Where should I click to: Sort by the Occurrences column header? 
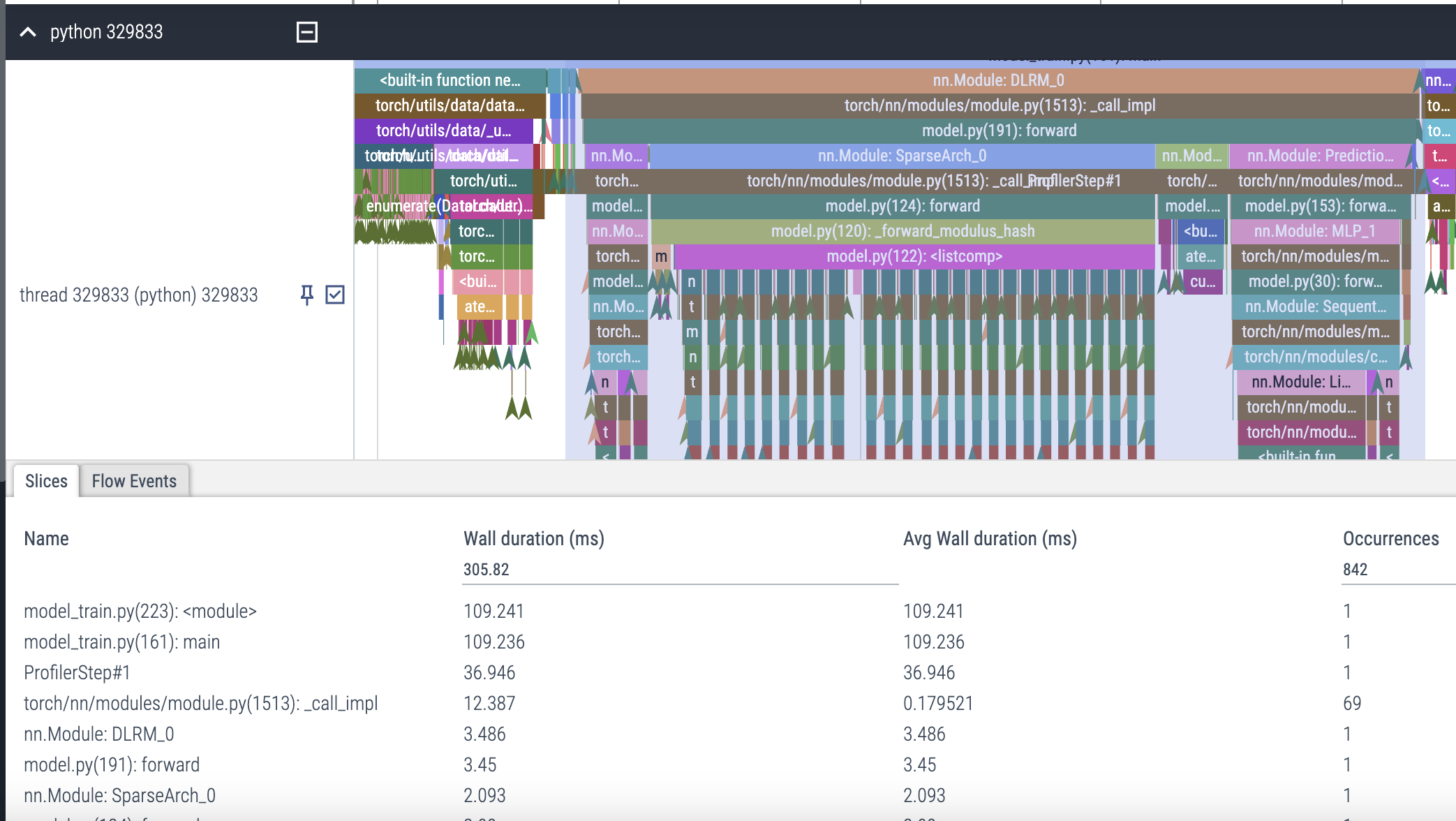[x=1390, y=538]
